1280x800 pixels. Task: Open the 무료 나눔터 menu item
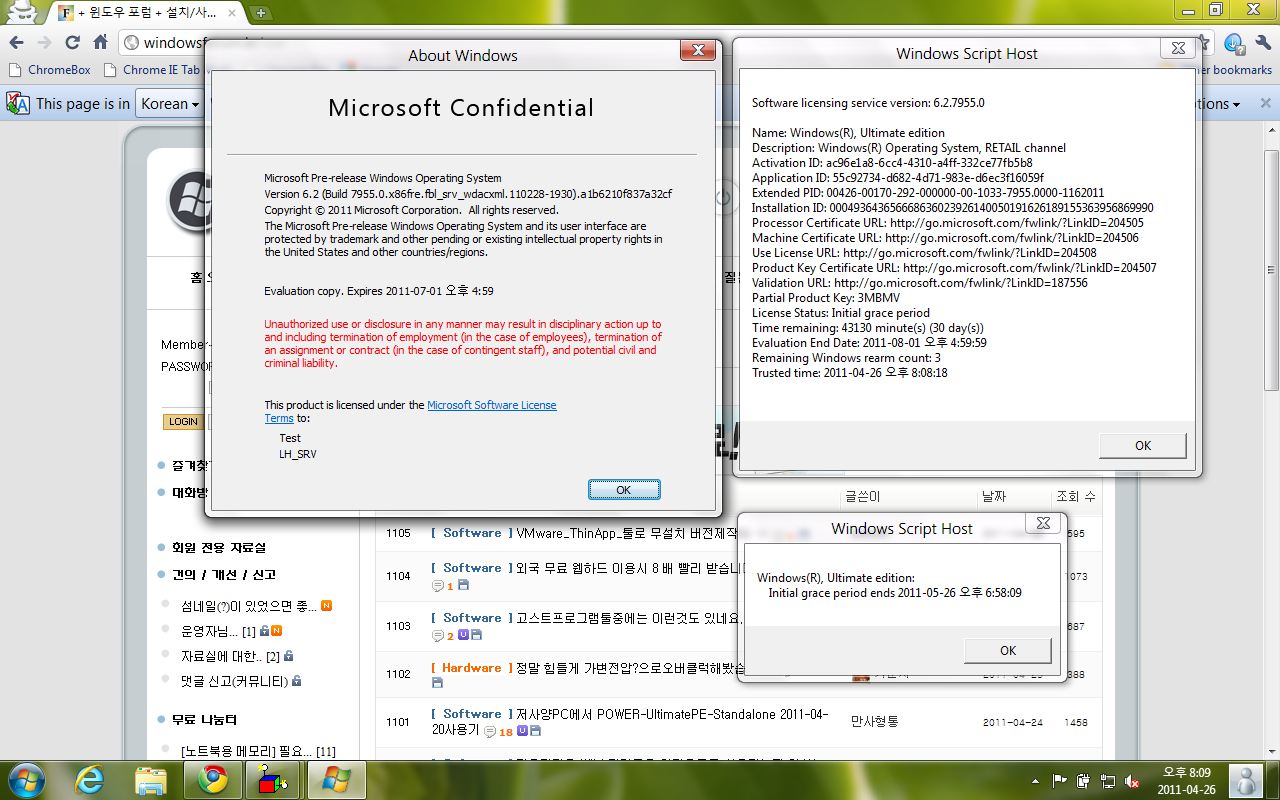(x=204, y=719)
